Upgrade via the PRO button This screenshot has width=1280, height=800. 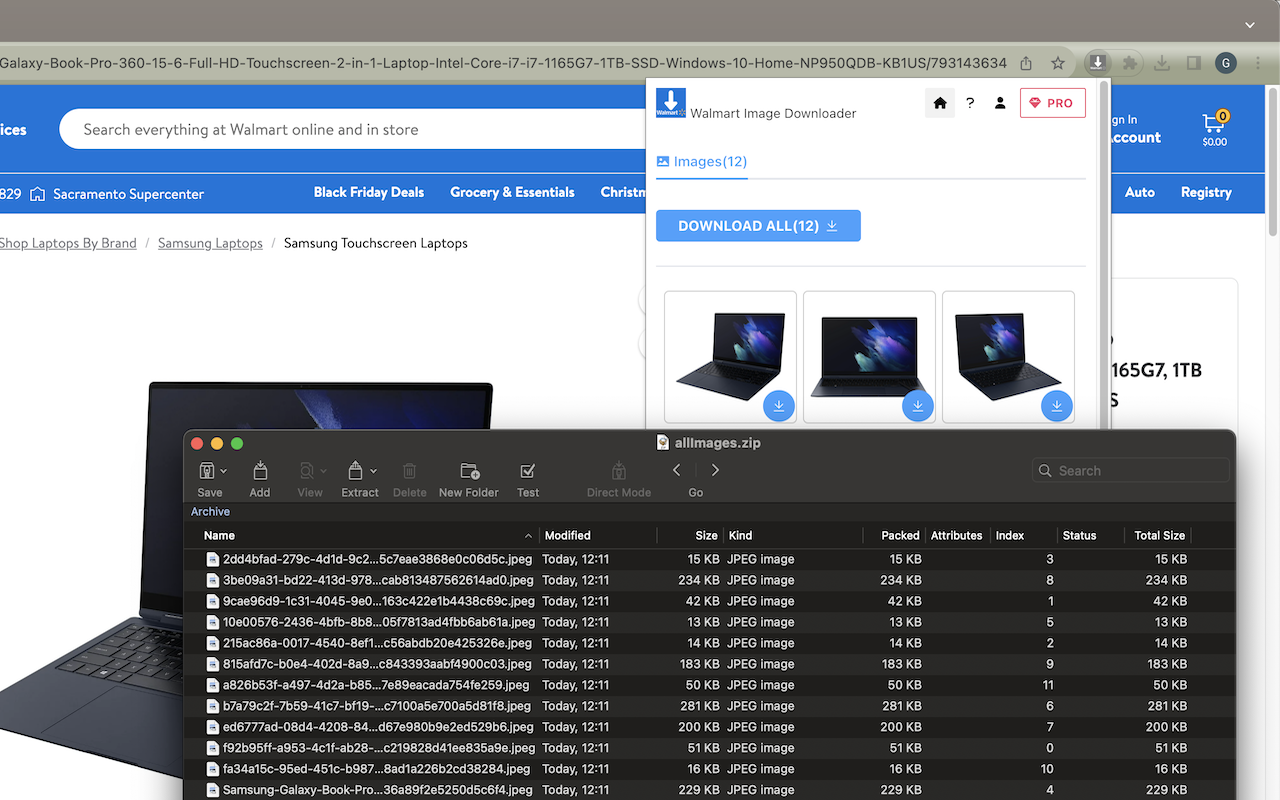click(x=1053, y=103)
